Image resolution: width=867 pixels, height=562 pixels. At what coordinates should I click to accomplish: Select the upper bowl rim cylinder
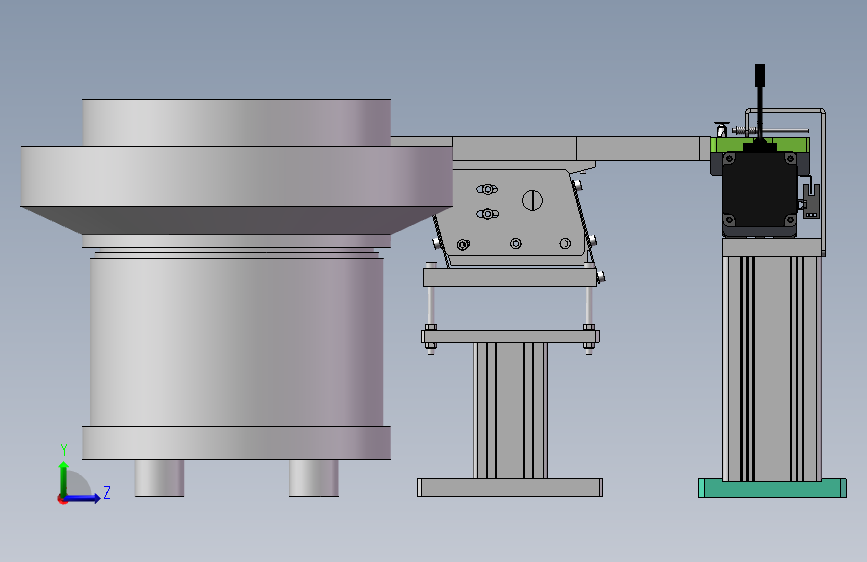coord(237,123)
